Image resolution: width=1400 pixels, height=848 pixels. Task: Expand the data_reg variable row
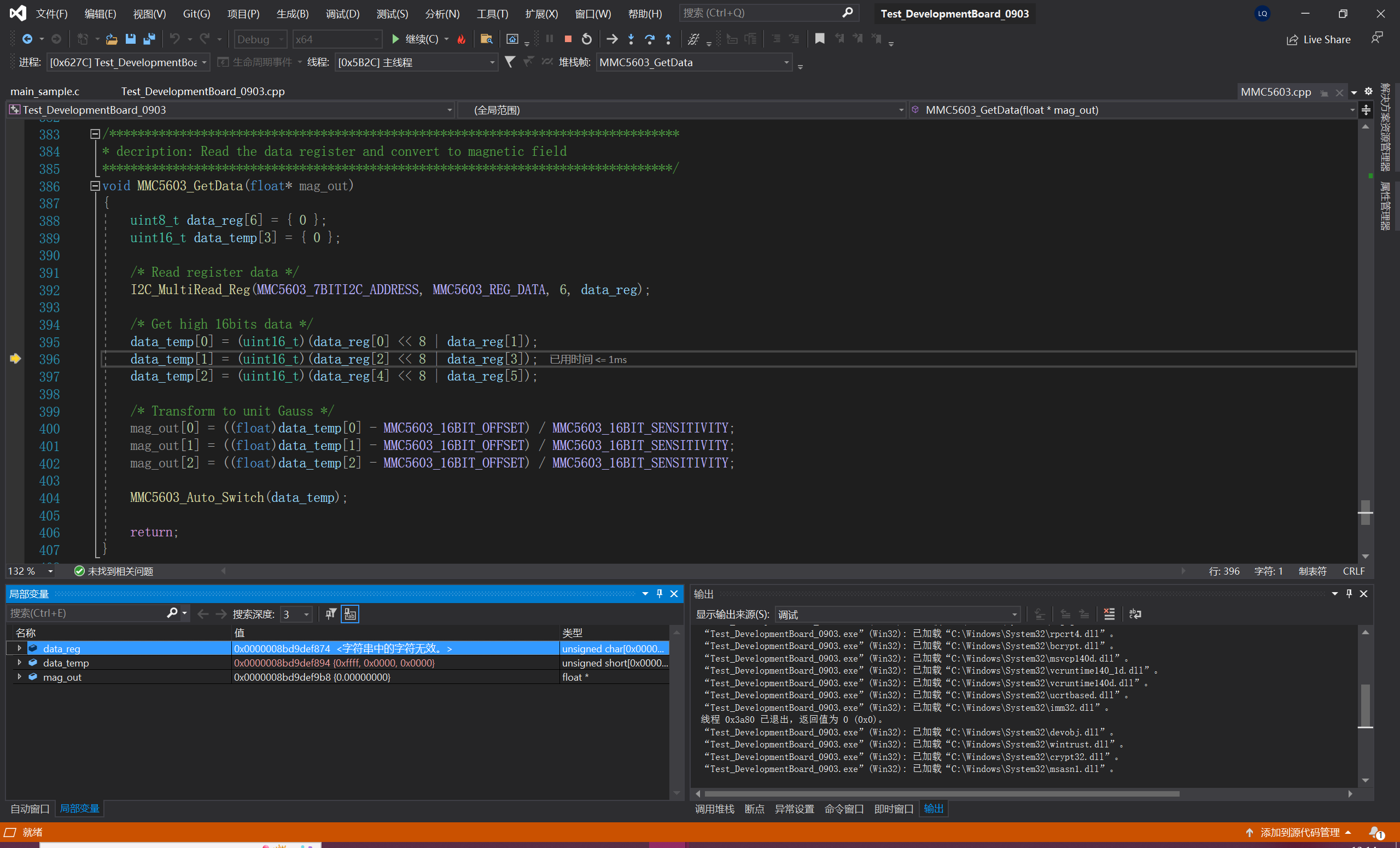[19, 648]
